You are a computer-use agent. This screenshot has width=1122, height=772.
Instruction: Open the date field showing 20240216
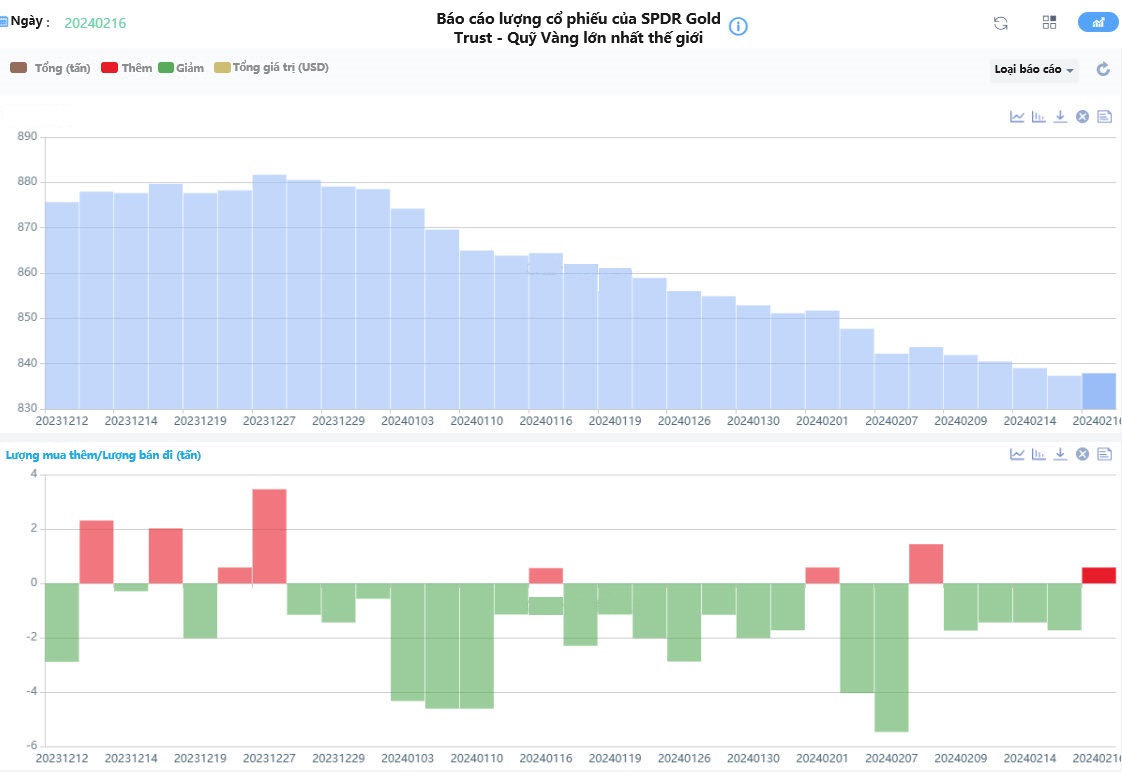click(95, 23)
